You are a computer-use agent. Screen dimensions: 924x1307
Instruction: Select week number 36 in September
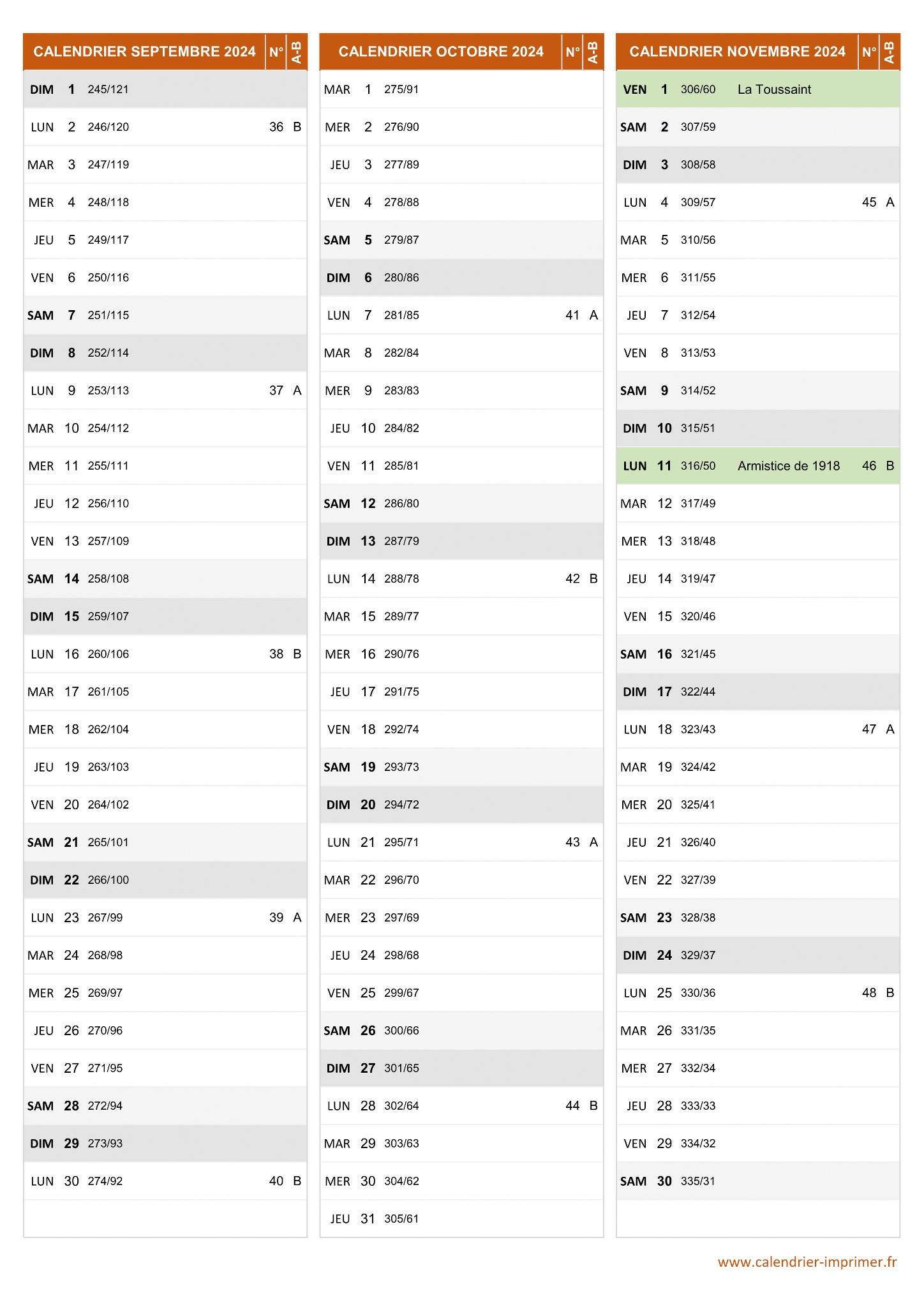pyautogui.click(x=276, y=127)
